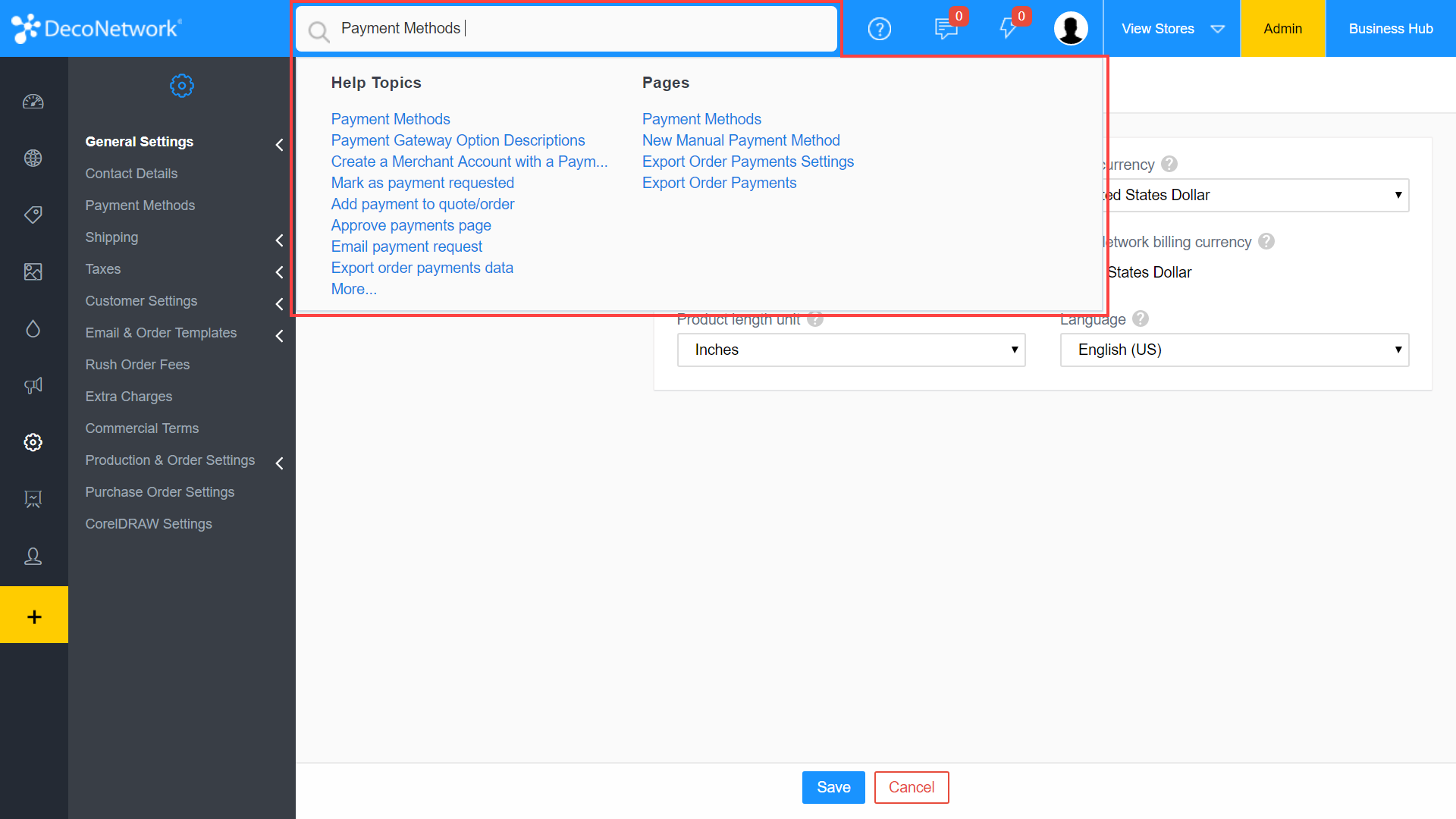Open Rush Order Fees settings item
Viewport: 1456px width, 819px height.
[x=137, y=365]
